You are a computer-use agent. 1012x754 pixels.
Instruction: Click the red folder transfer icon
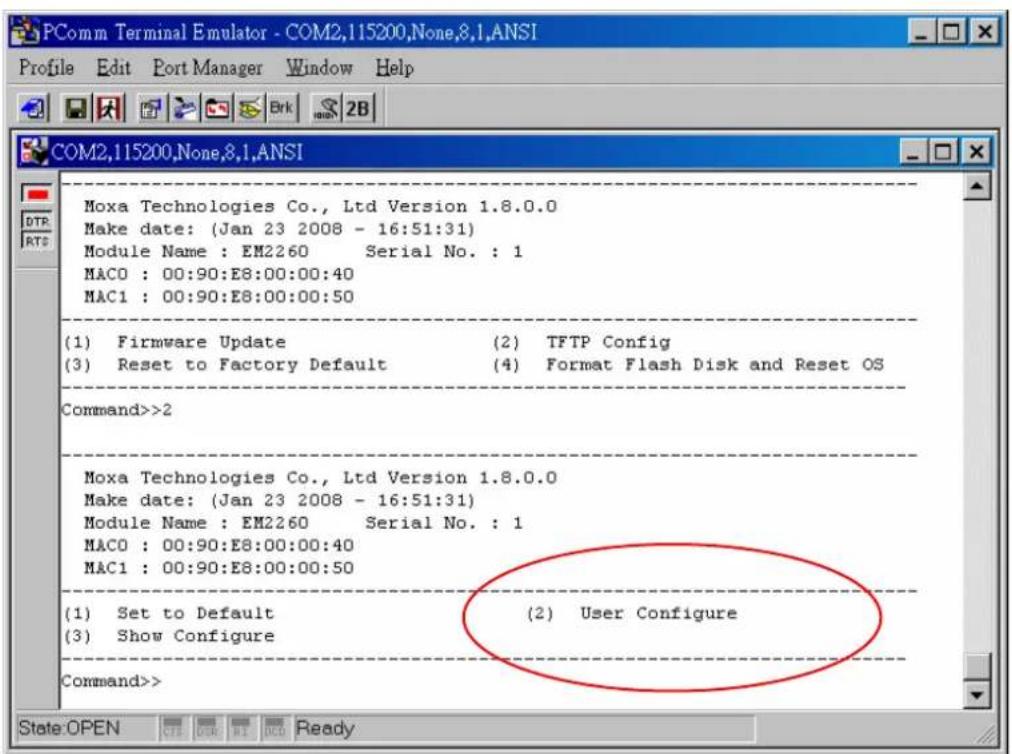[x=218, y=108]
